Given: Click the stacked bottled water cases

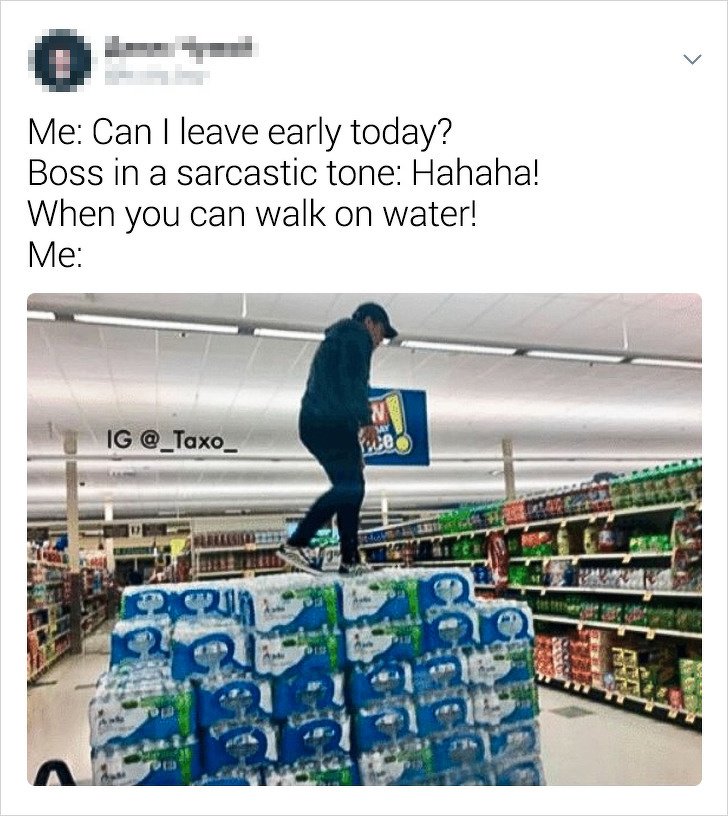Looking at the screenshot, I should (x=315, y=677).
